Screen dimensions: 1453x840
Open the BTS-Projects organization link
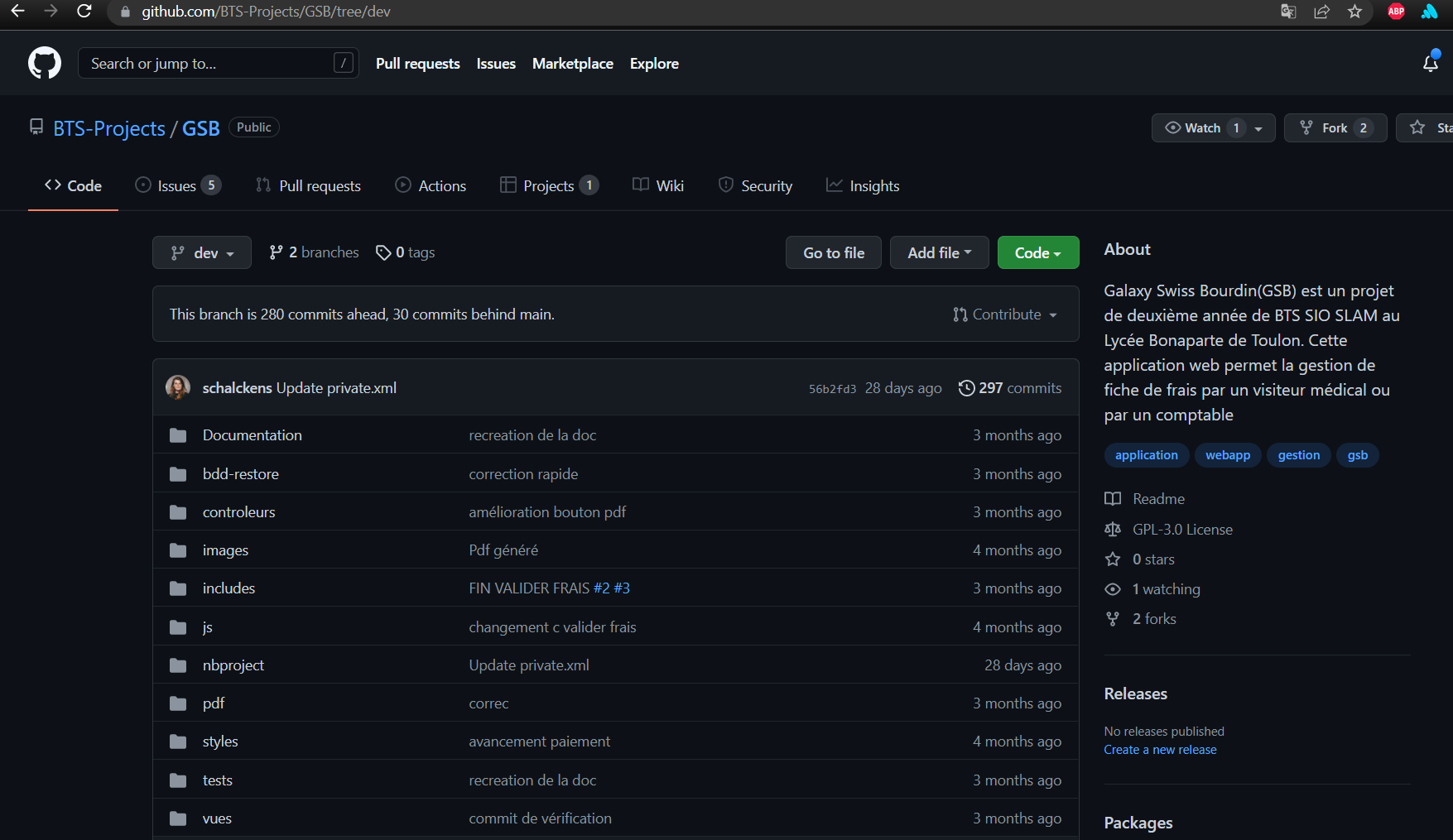109,128
